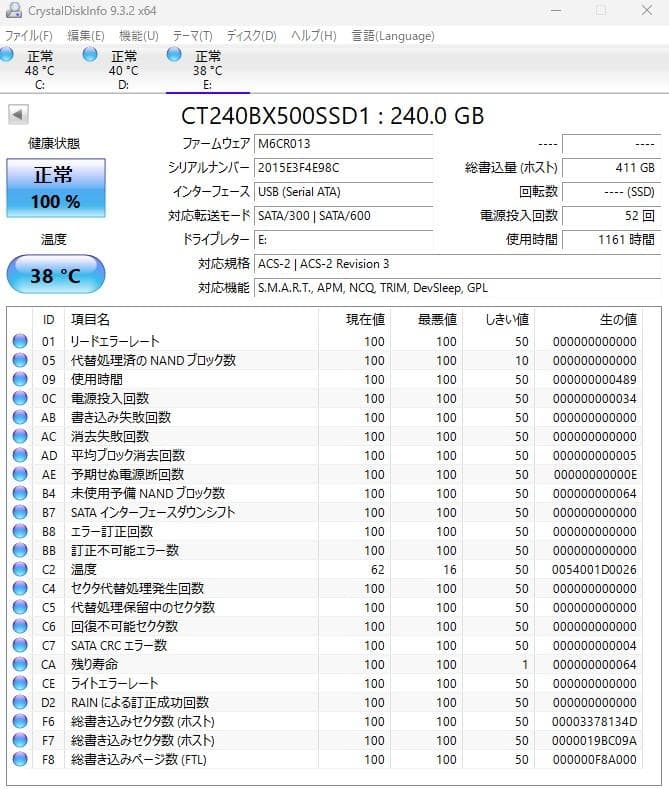
Task: Click status orb for 01 リードエラーレート row
Action: [20, 341]
